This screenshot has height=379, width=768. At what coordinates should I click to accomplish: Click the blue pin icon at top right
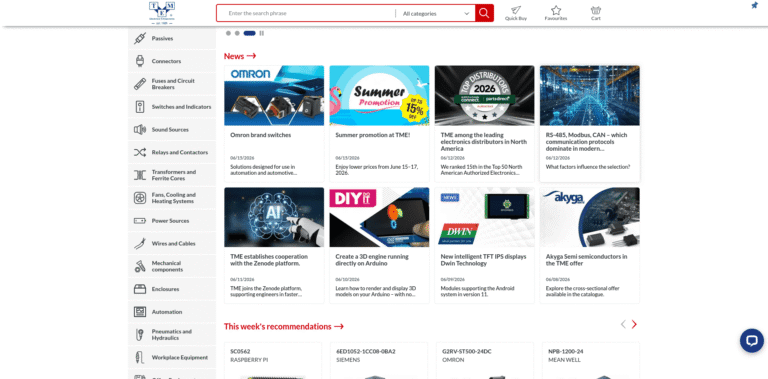[755, 5]
